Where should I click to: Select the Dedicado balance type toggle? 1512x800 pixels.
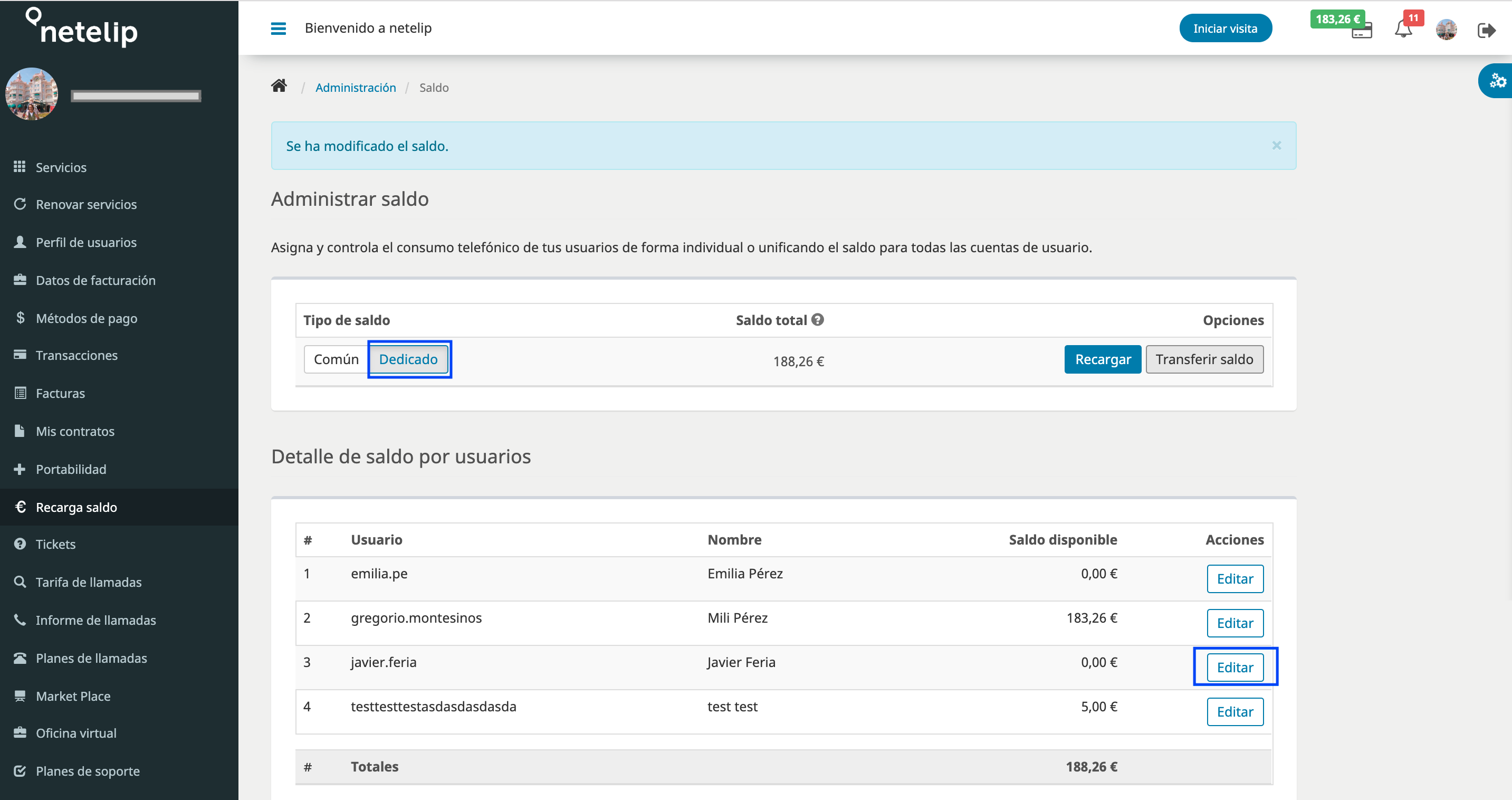[x=409, y=358]
